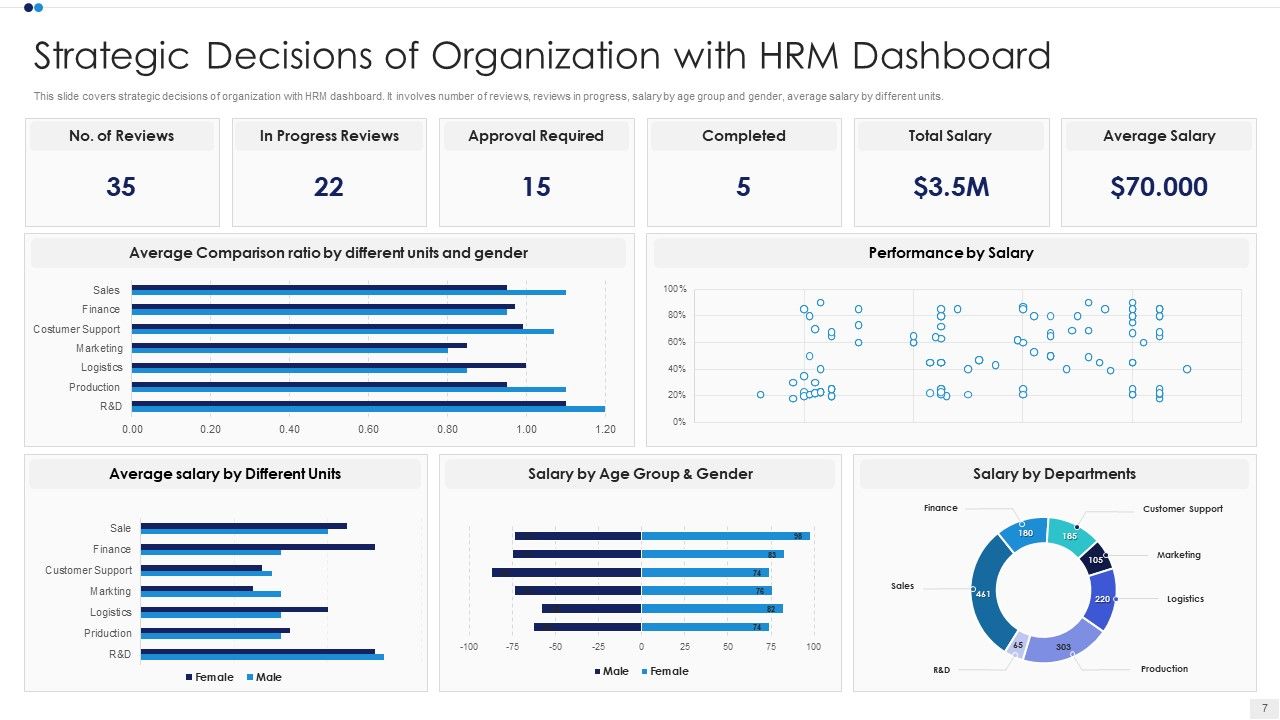Select the 'Approval Required' card header
This screenshot has height=720, width=1280.
click(536, 136)
